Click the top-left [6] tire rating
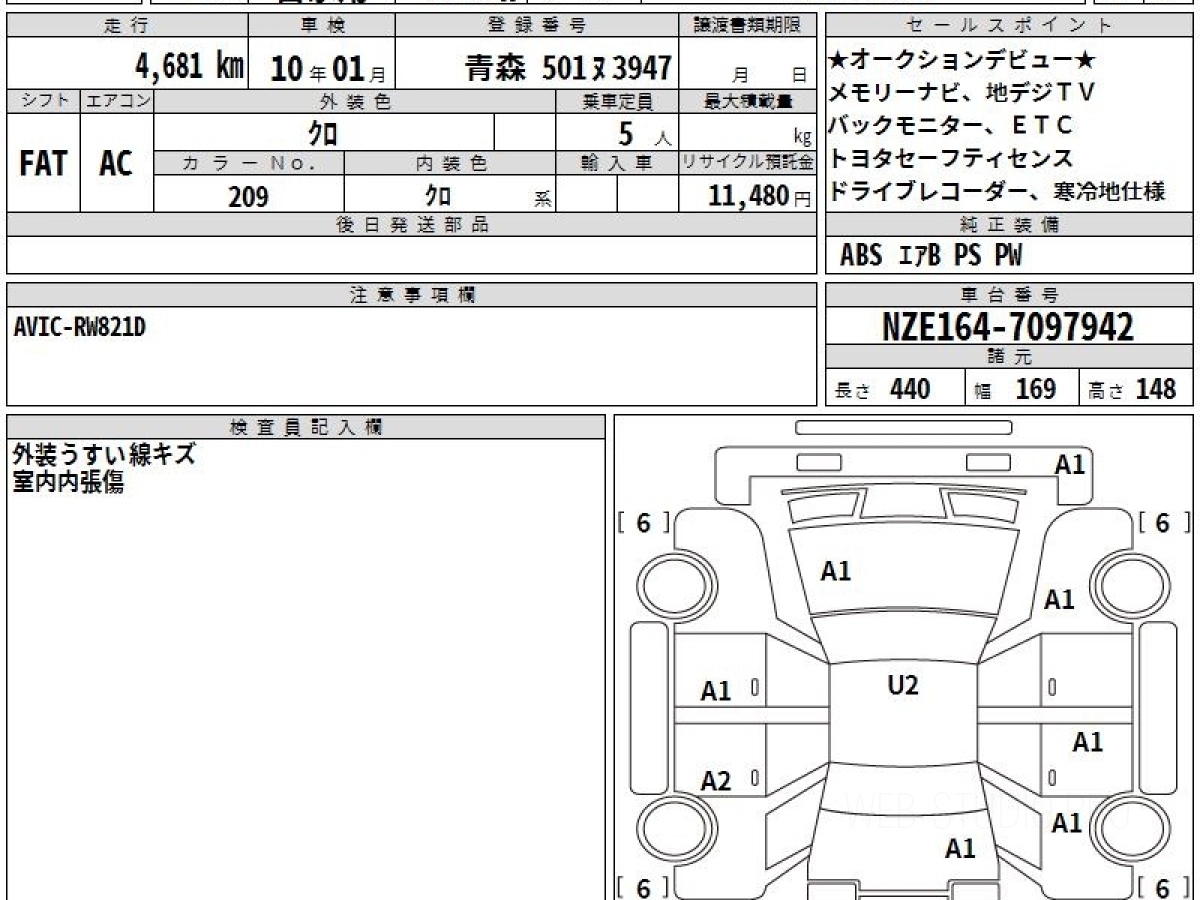Viewport: 1200px width, 900px height. coord(643,523)
